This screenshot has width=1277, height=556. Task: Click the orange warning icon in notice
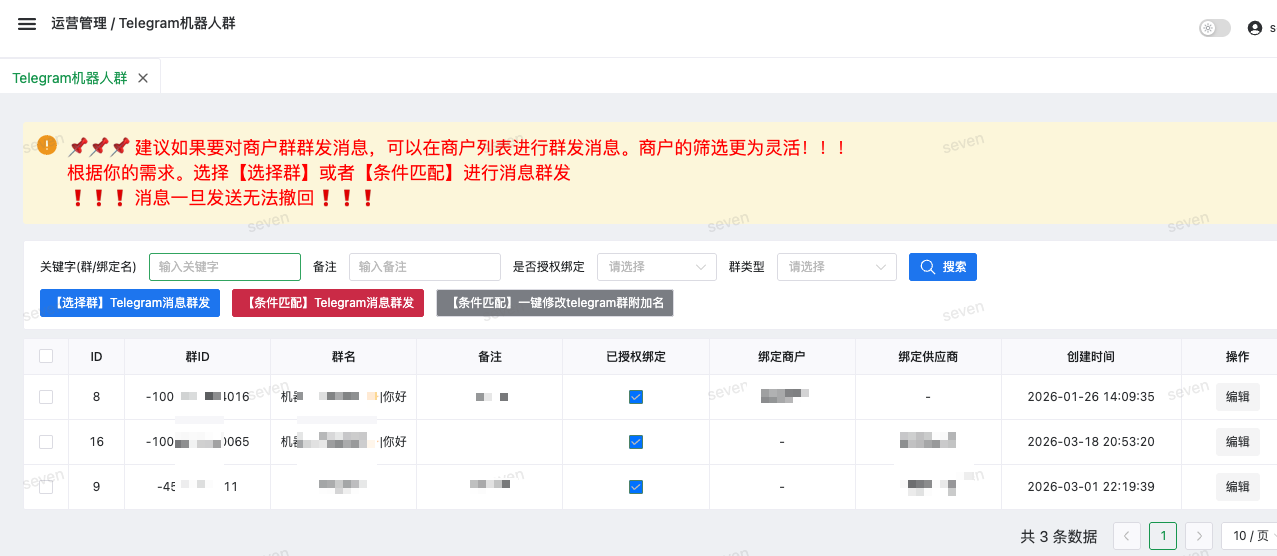47,145
